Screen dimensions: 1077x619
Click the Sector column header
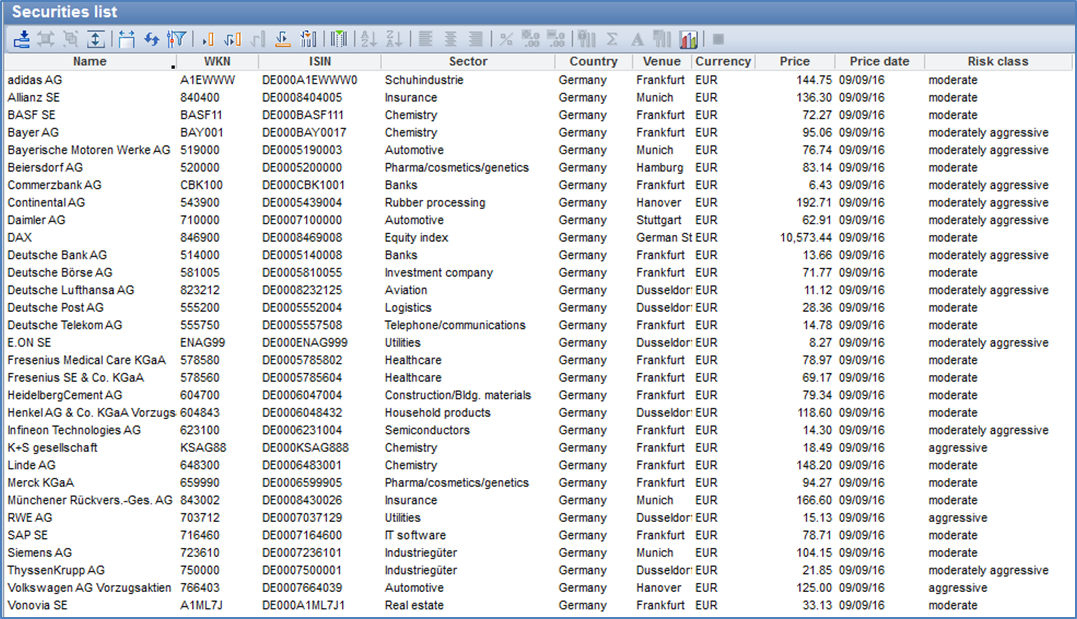point(467,61)
